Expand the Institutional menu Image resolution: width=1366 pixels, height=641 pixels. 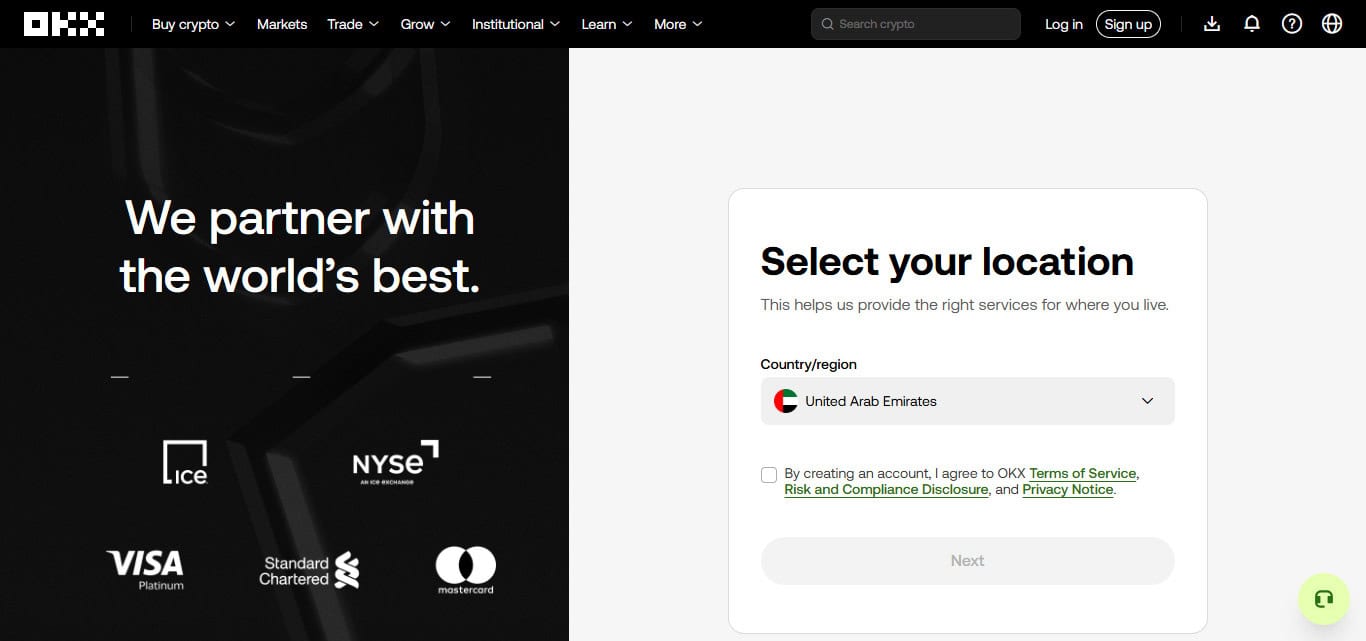point(516,24)
